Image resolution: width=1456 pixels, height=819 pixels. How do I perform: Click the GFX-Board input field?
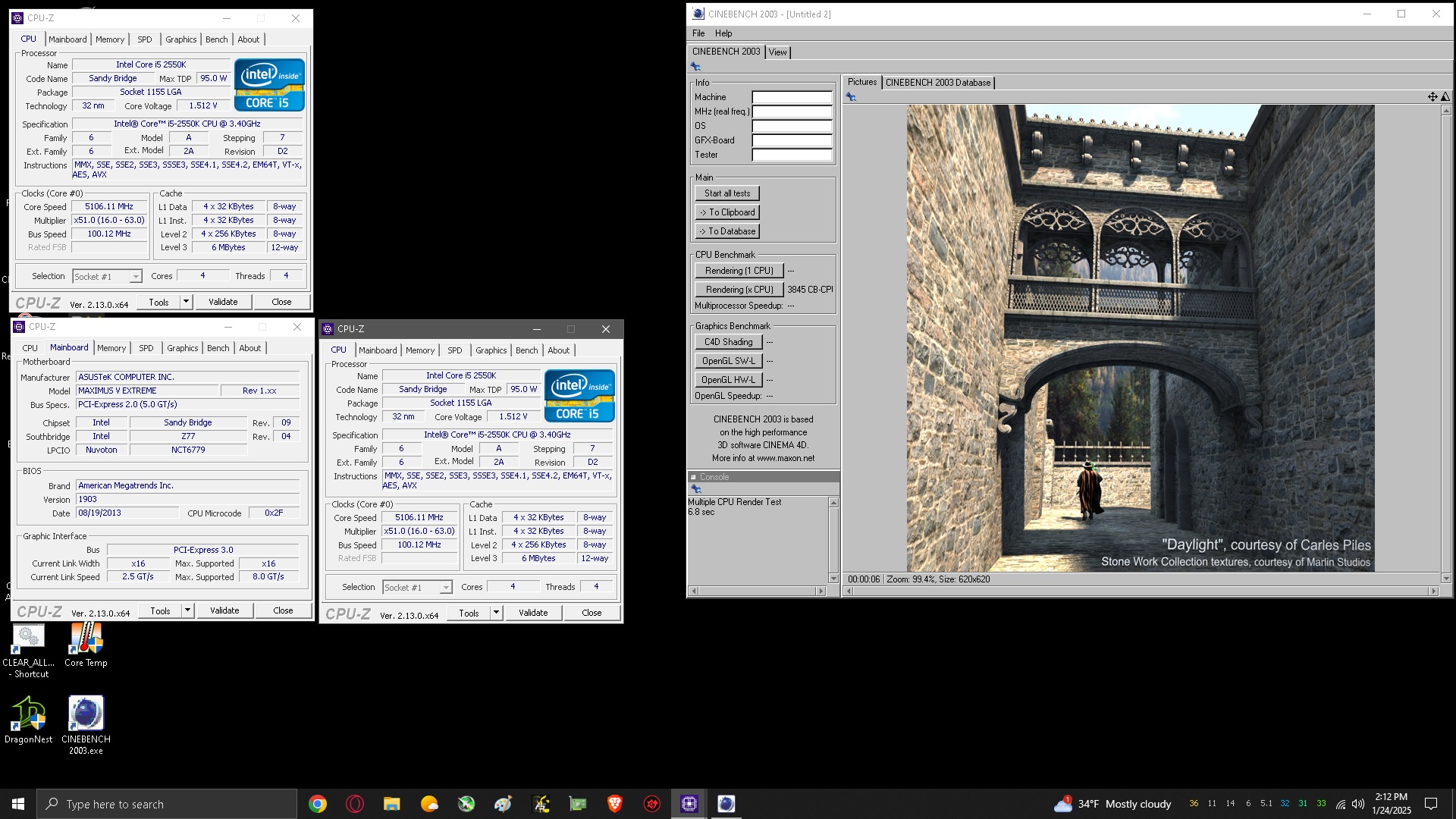792,140
